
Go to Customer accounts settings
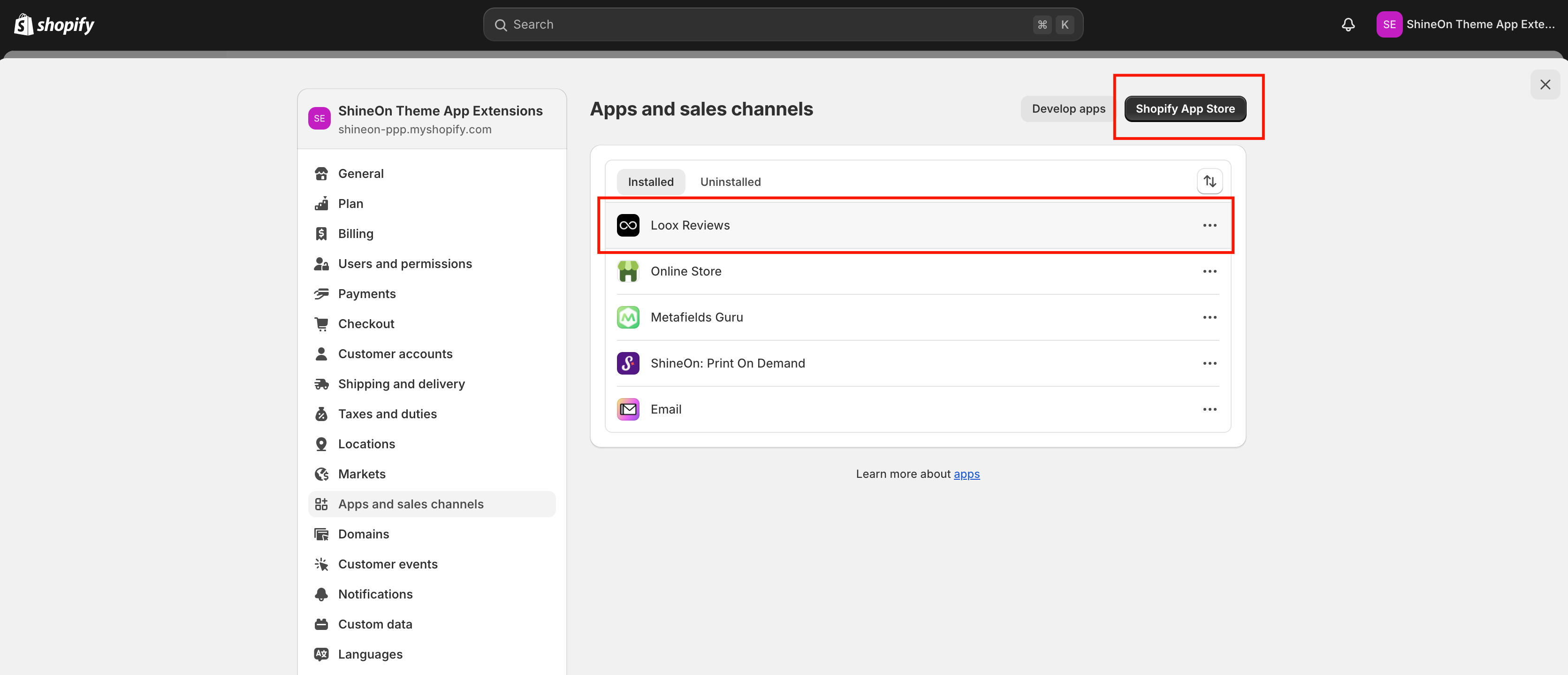(x=432, y=354)
